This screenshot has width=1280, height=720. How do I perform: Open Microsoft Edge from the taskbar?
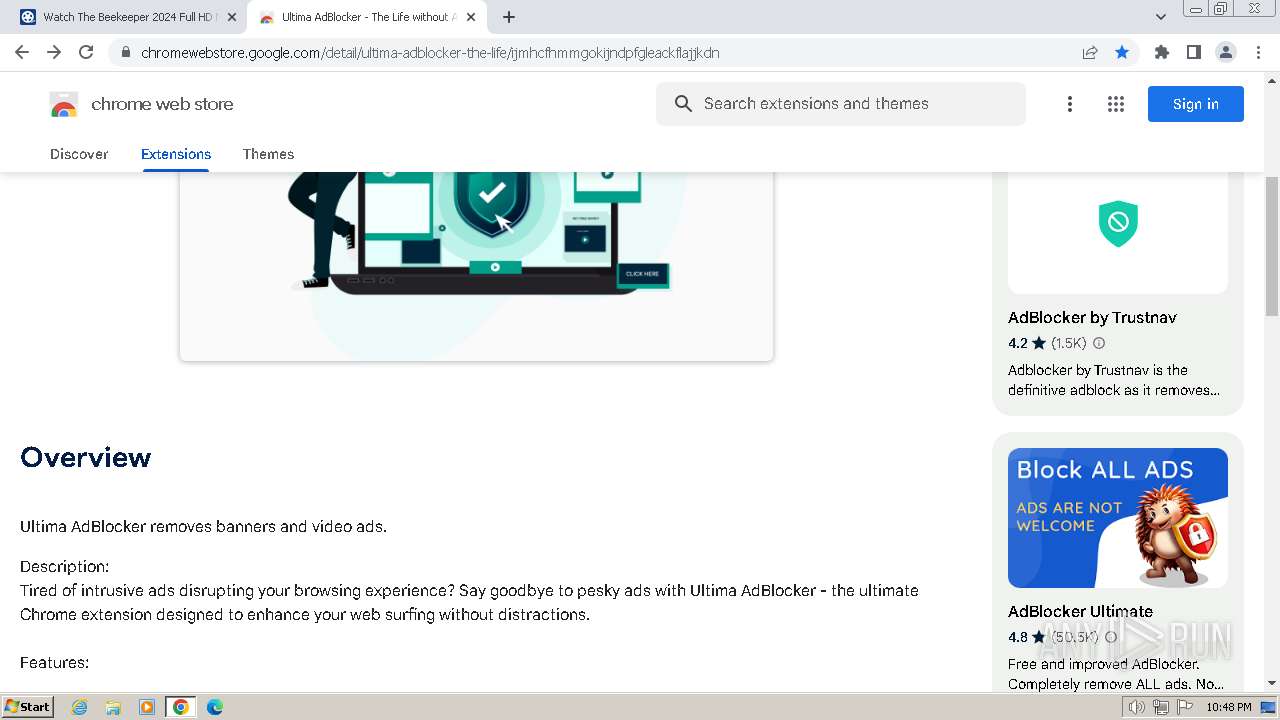[215, 707]
